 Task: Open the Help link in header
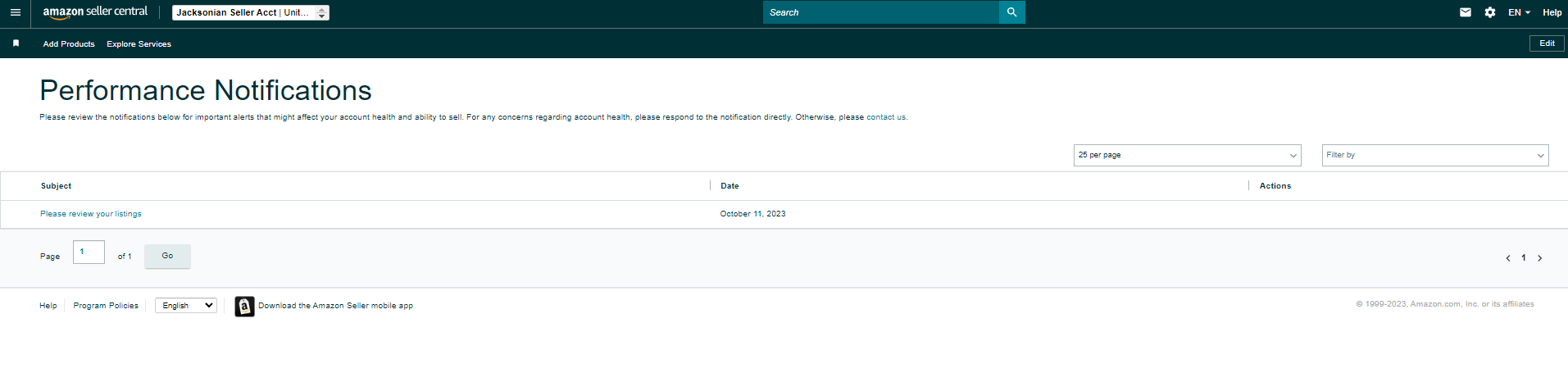(1552, 12)
